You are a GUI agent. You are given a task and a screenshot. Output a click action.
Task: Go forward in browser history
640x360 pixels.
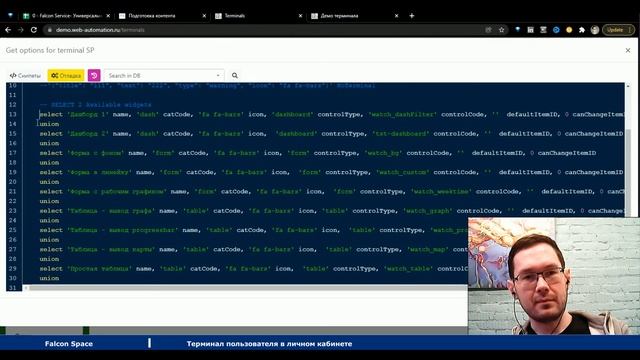[21, 30]
